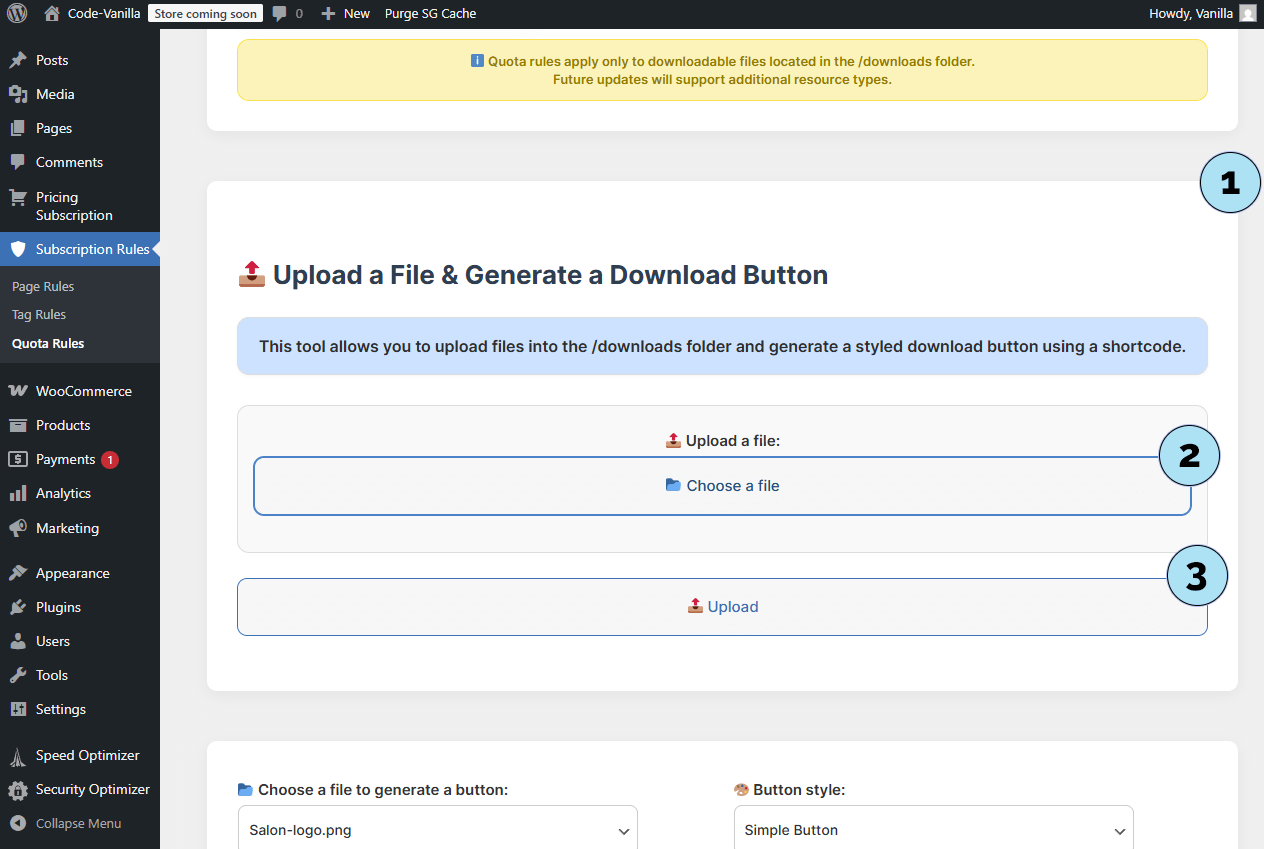The width and height of the screenshot is (1264, 849).
Task: Click the WordPress logo icon
Action: coord(17,13)
